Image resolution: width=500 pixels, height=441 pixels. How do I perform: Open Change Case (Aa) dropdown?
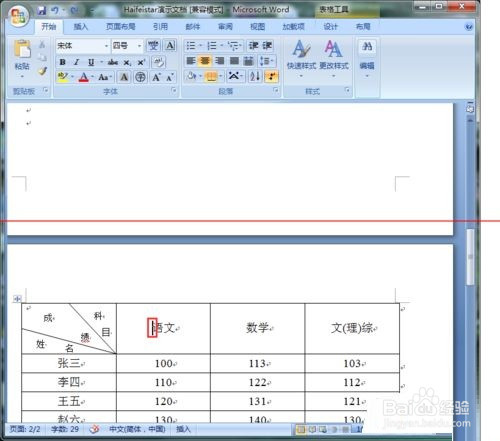pyautogui.click(x=105, y=77)
